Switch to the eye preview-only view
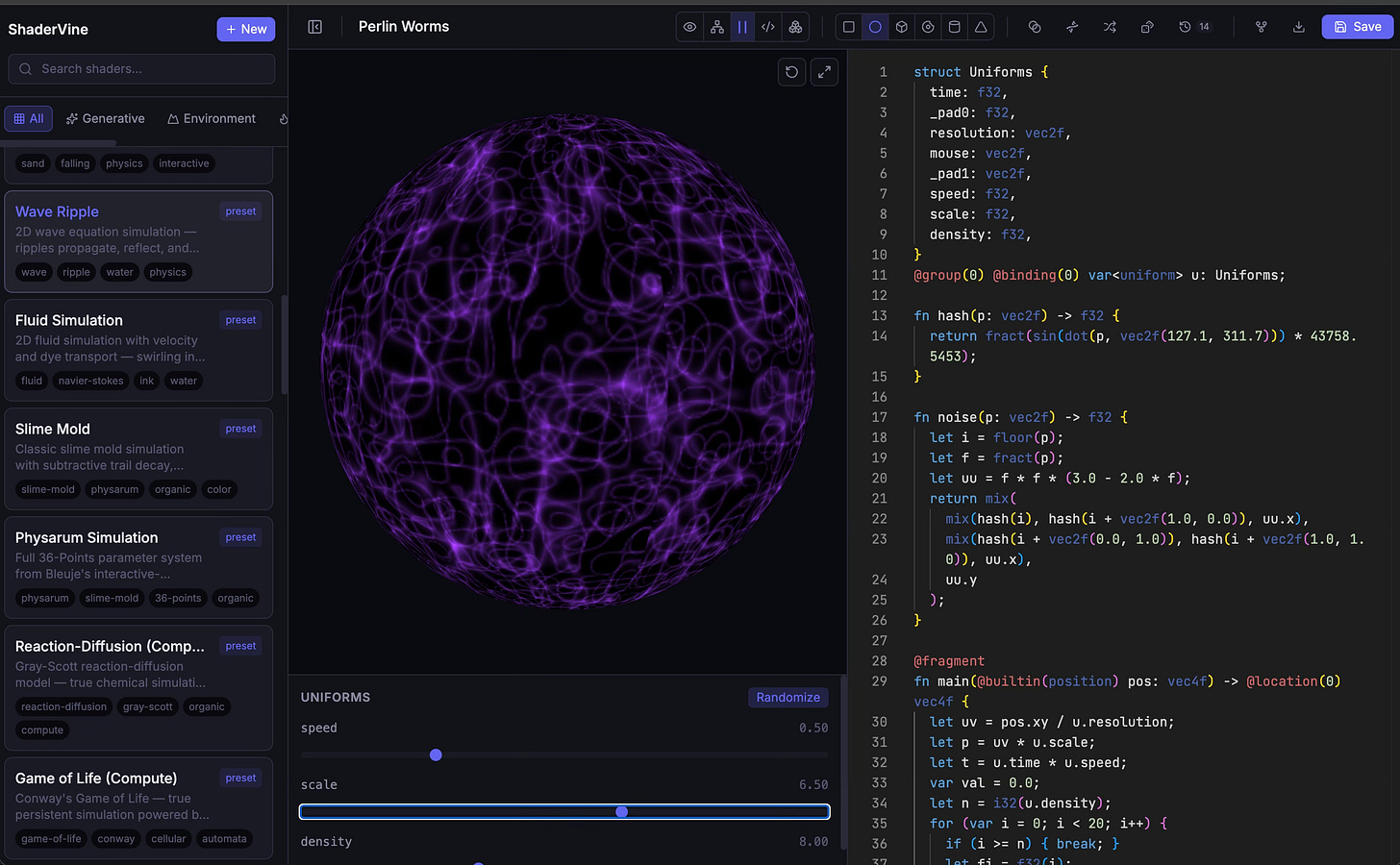 tap(689, 27)
